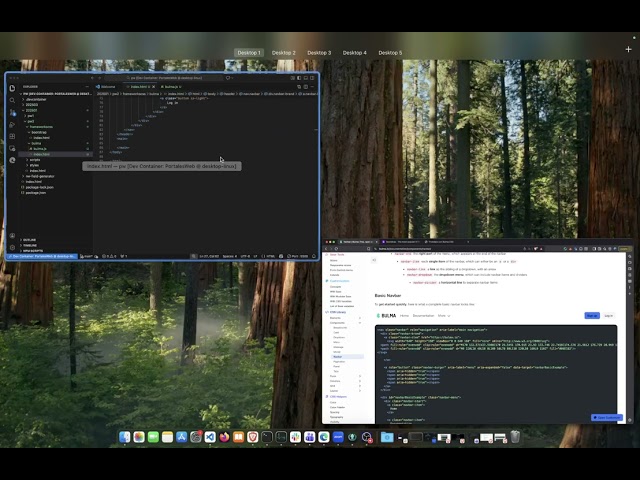The image size is (640, 480).
Task: Collapse the bulma folder
Action: (x=36, y=143)
